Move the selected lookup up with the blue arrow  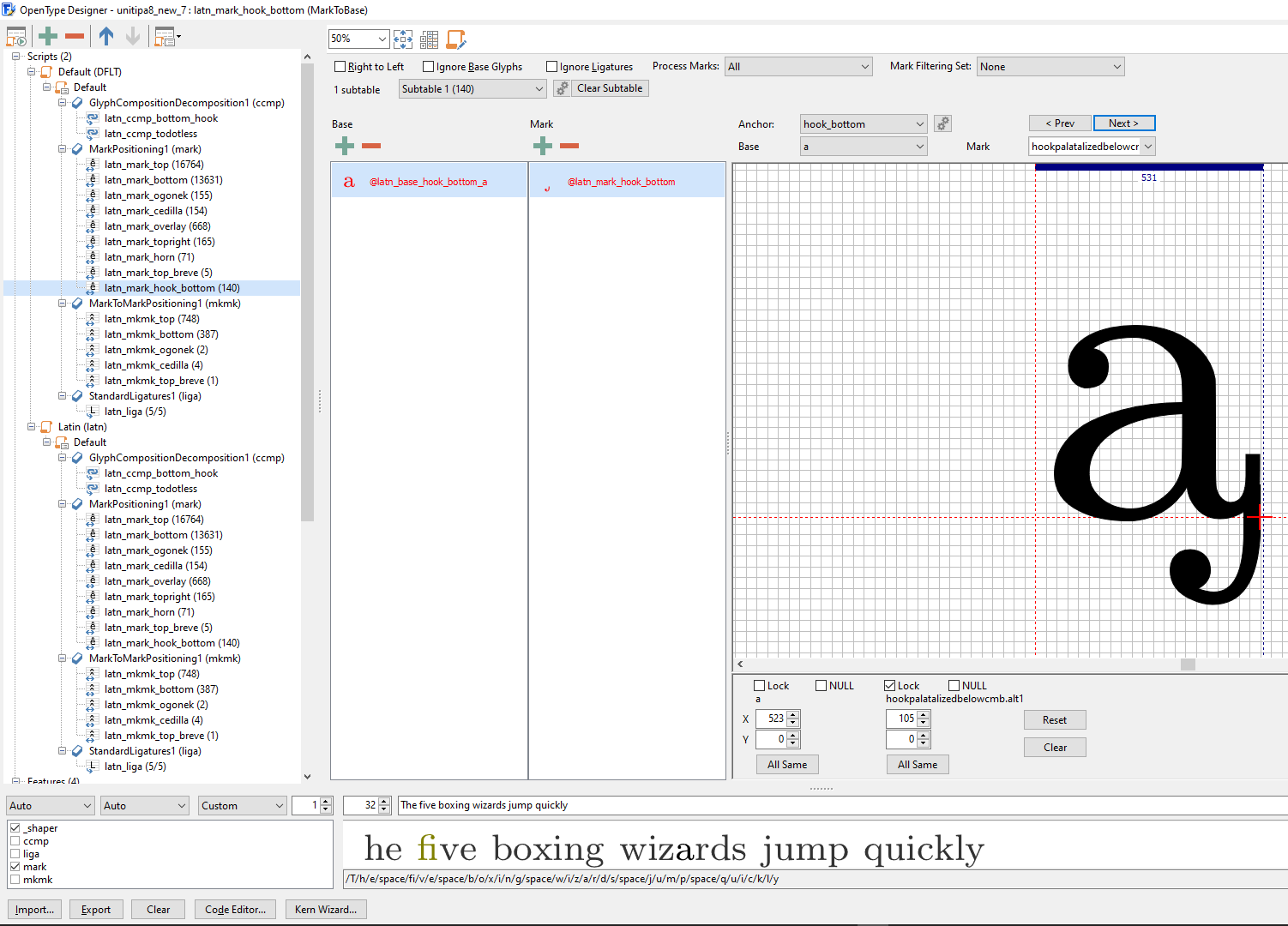point(106,36)
